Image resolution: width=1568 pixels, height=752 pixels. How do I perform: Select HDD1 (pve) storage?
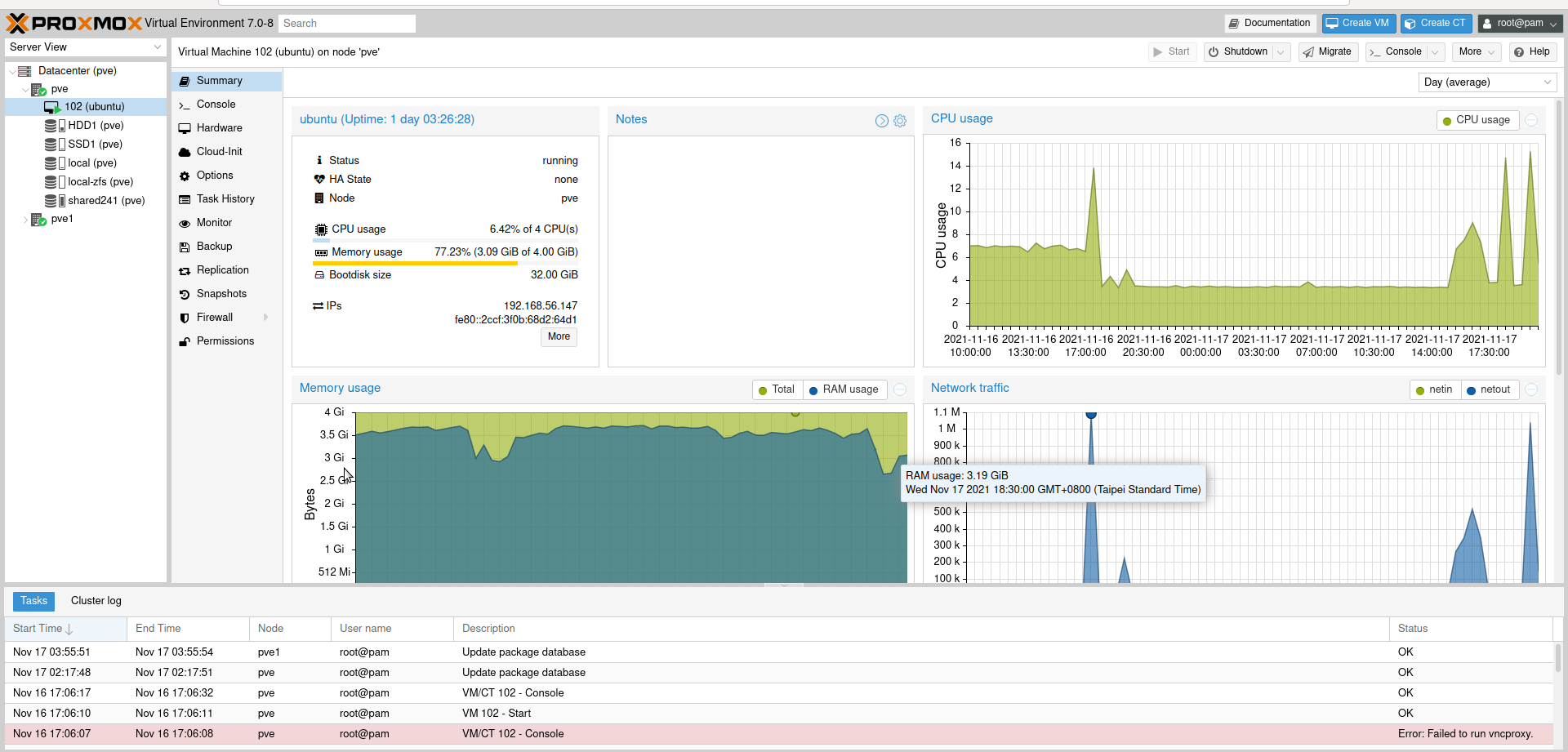tap(96, 126)
